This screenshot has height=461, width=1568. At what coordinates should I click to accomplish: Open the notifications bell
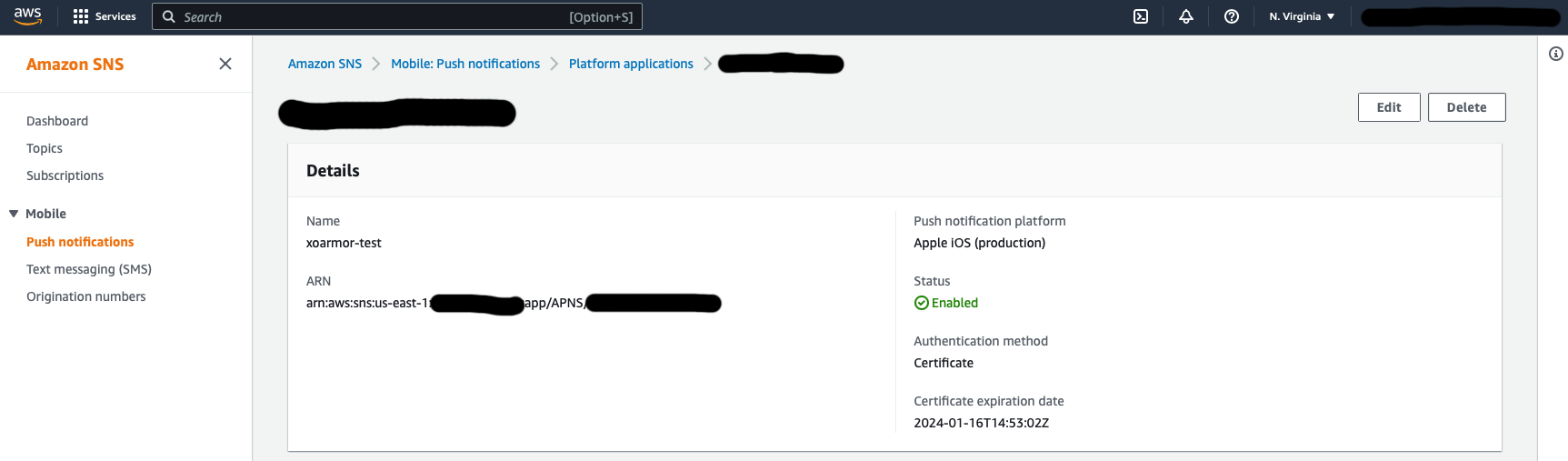(1186, 16)
